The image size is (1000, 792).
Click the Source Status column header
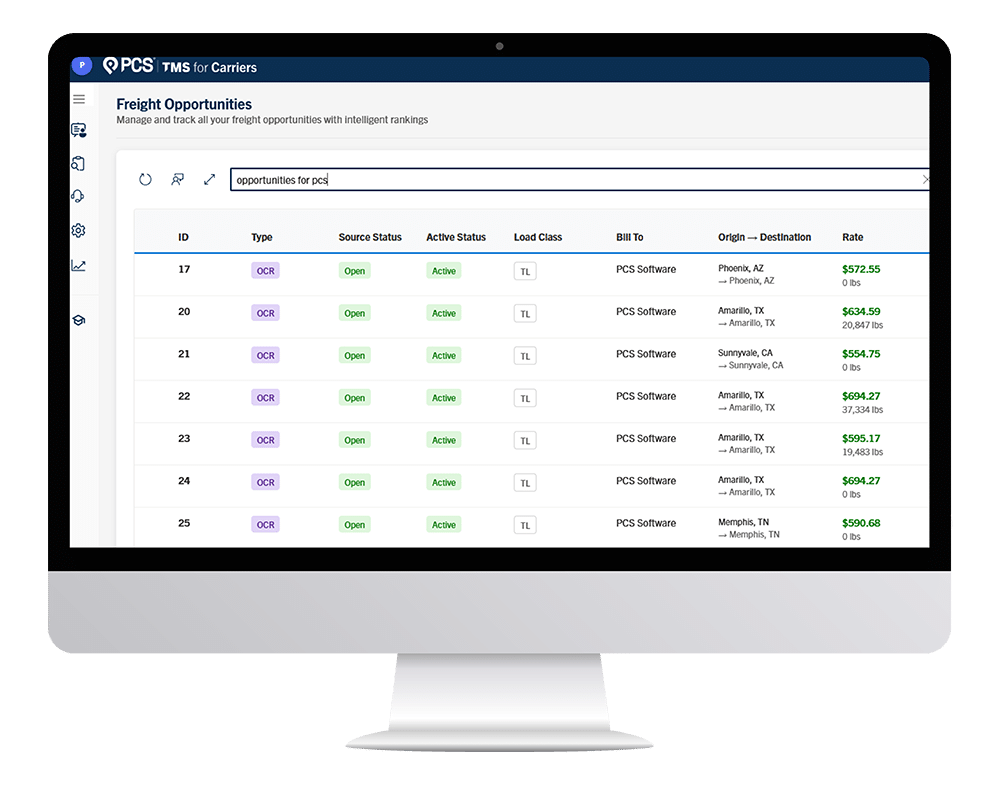click(x=370, y=238)
